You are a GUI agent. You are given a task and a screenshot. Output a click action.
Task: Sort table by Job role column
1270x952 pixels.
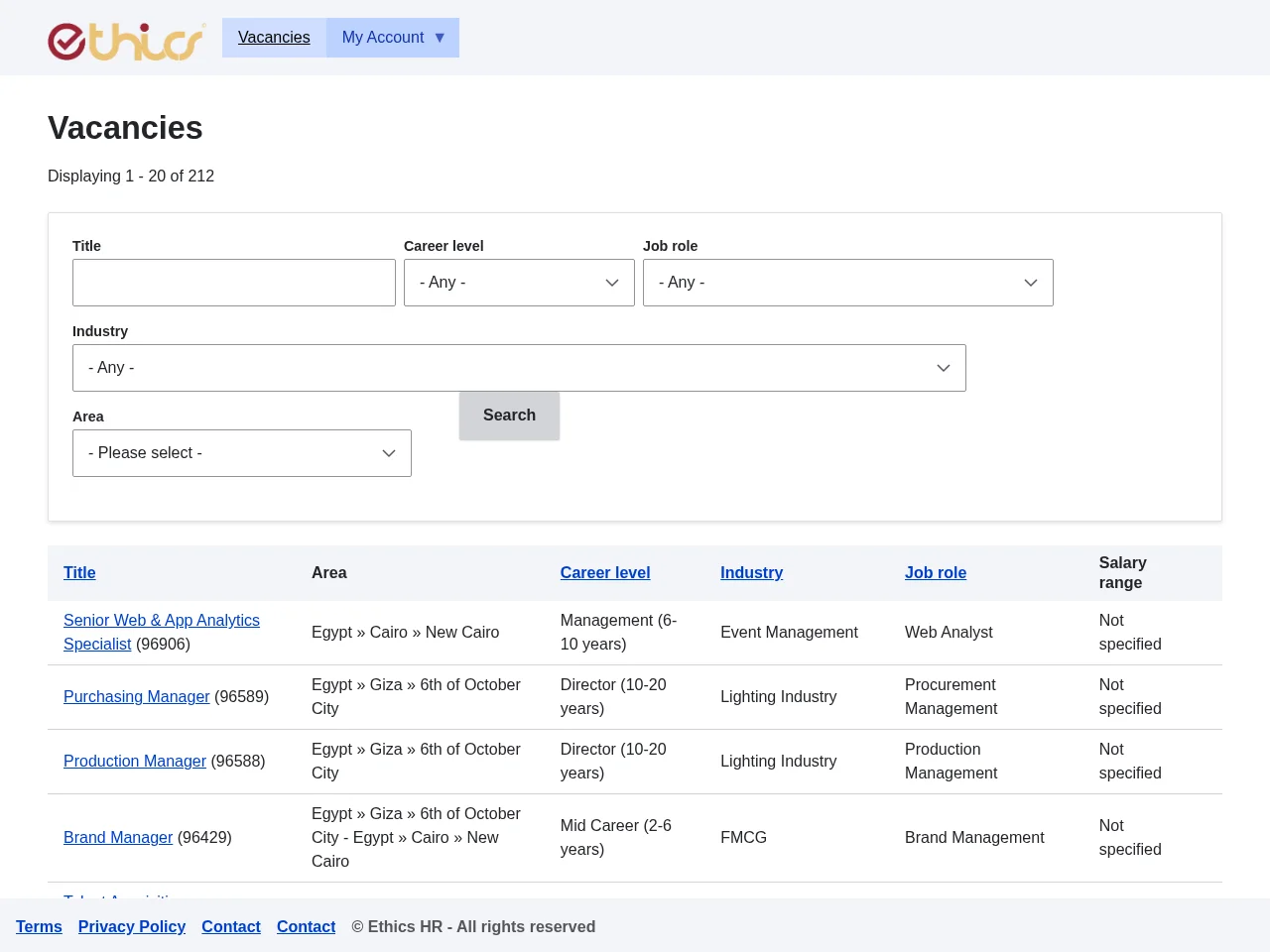click(936, 572)
